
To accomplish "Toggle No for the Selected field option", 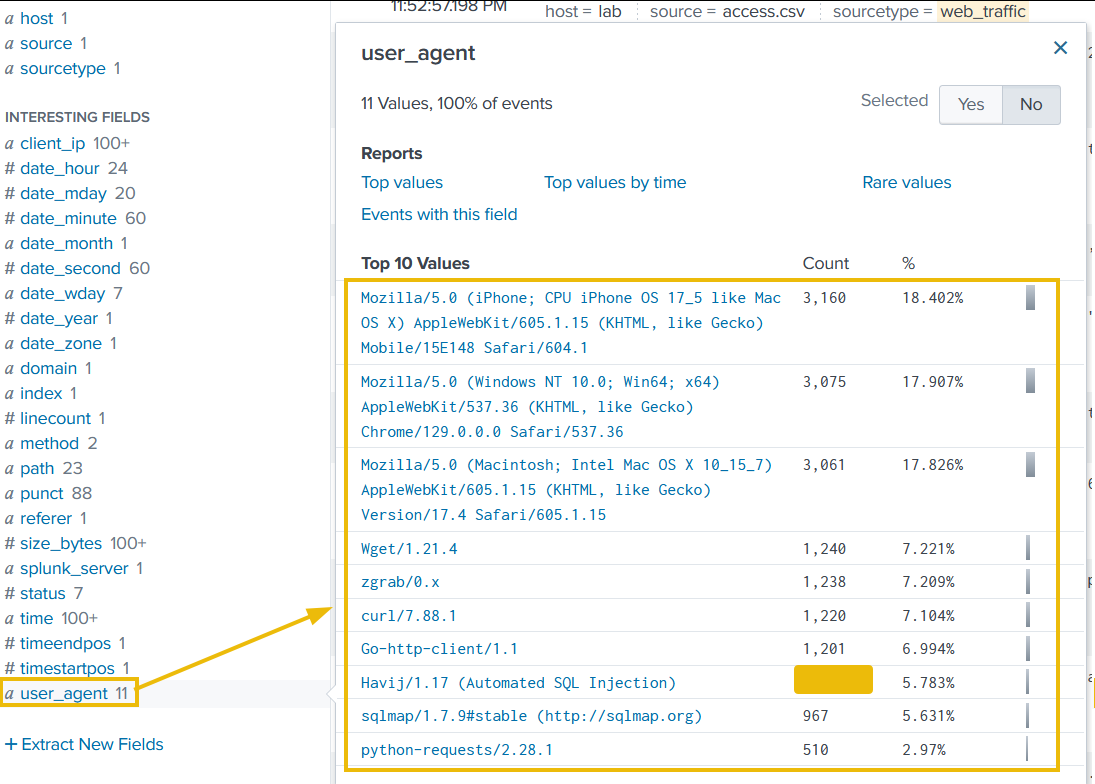I will tap(1030, 104).
